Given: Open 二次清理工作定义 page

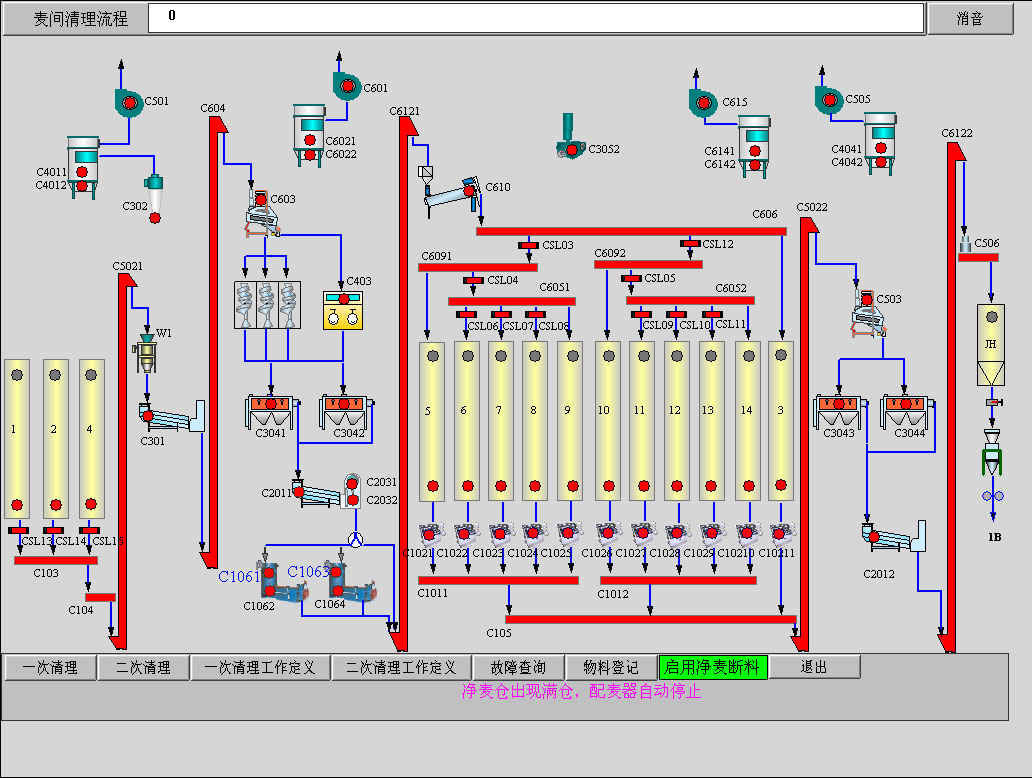Looking at the screenshot, I should (401, 667).
